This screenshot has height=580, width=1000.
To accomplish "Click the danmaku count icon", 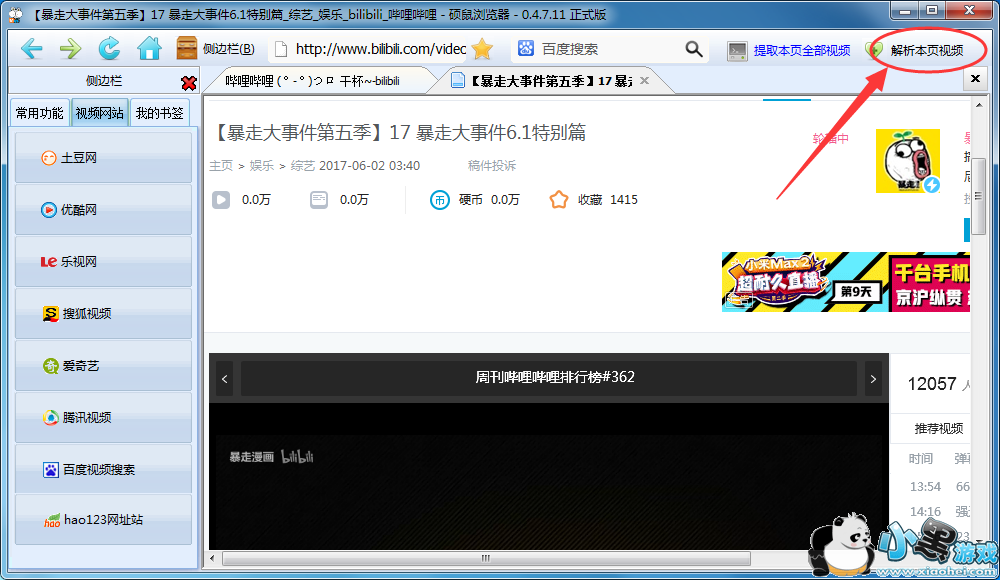I will click(319, 200).
